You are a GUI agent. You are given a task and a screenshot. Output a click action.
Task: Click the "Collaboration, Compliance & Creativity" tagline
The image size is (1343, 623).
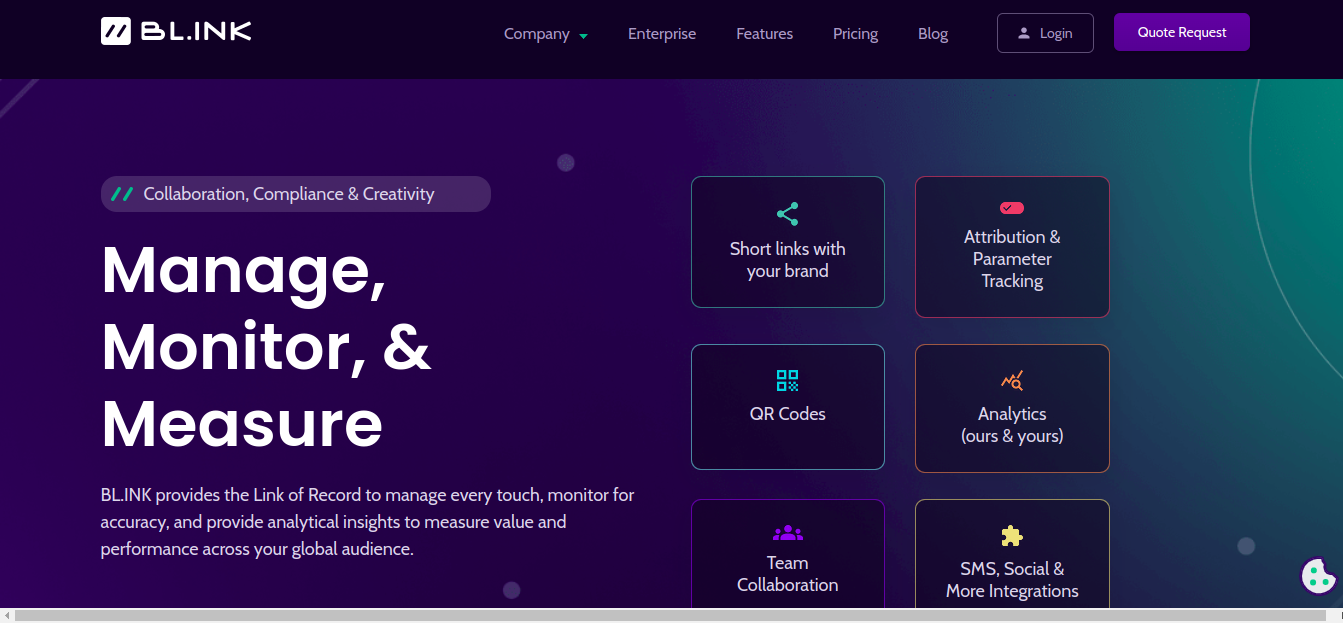[x=296, y=194]
